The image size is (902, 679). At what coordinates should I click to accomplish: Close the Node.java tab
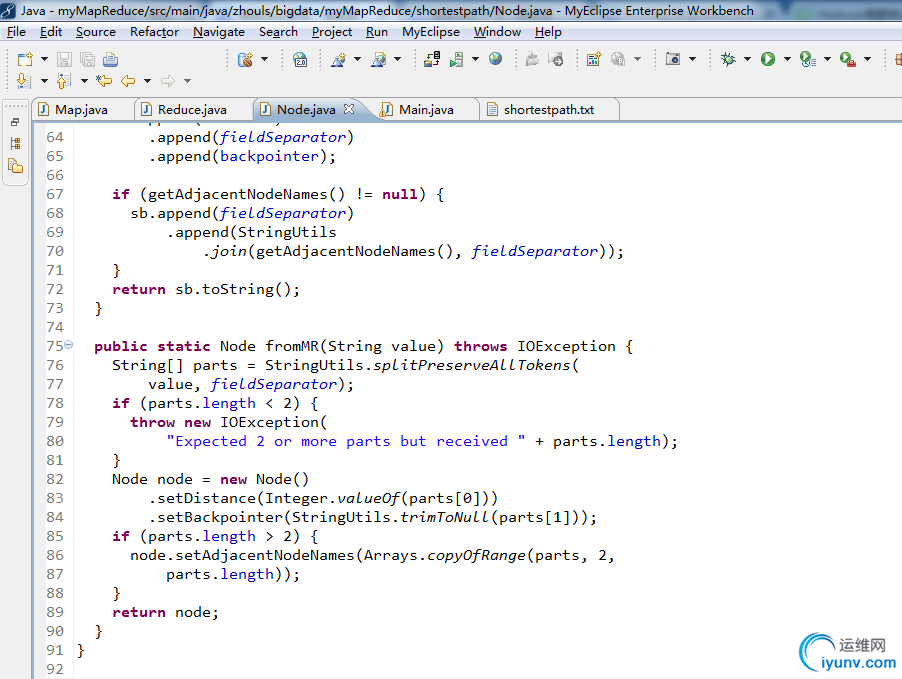349,109
